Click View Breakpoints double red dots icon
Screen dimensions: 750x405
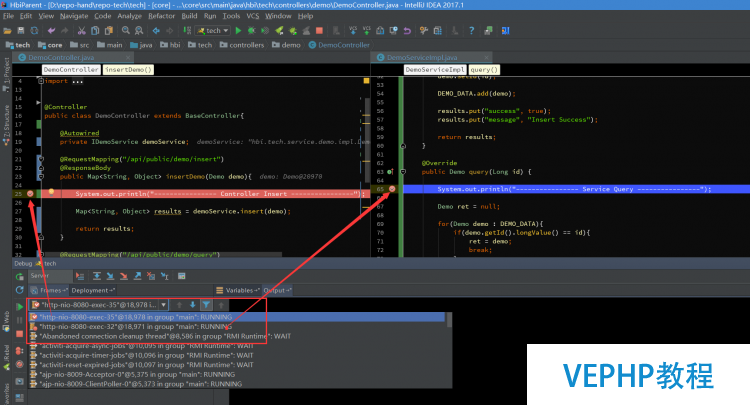click(20, 350)
